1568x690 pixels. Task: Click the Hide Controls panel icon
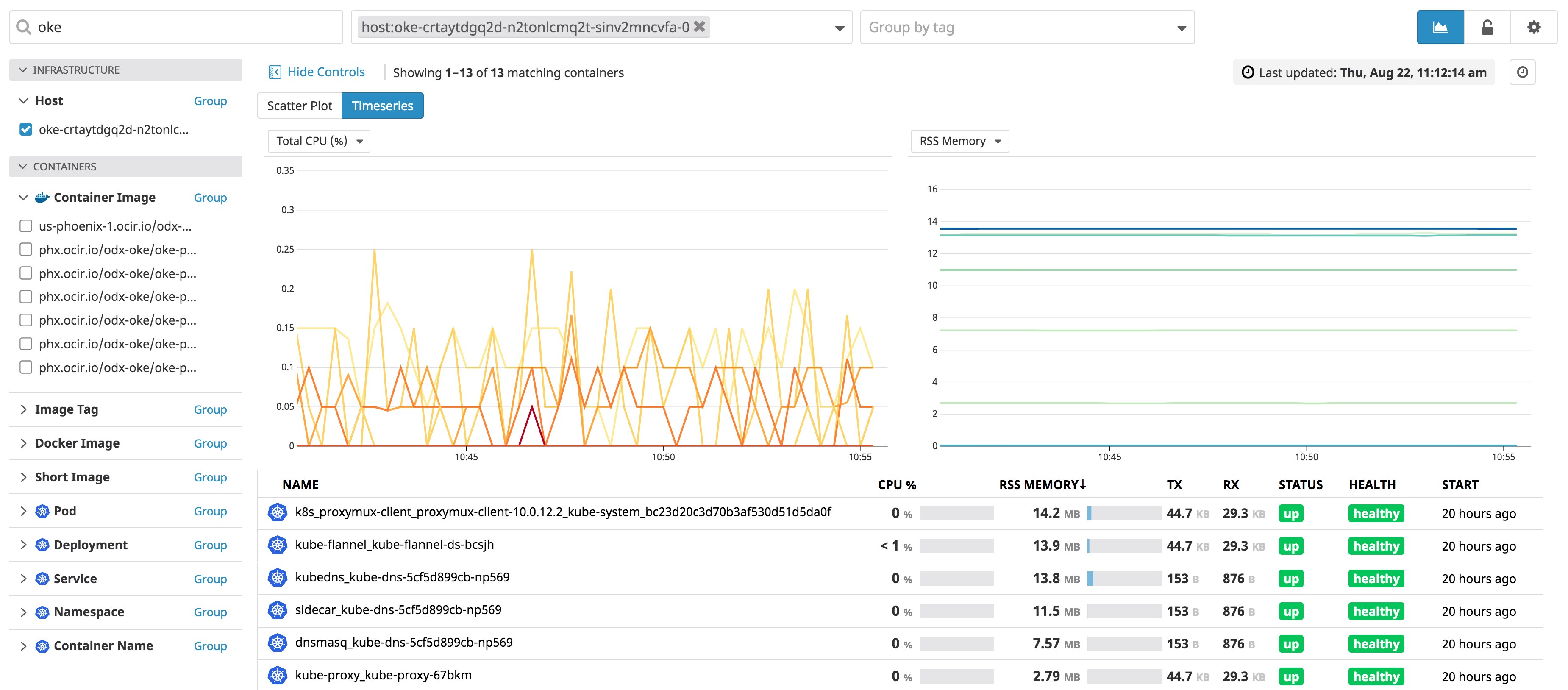point(275,72)
